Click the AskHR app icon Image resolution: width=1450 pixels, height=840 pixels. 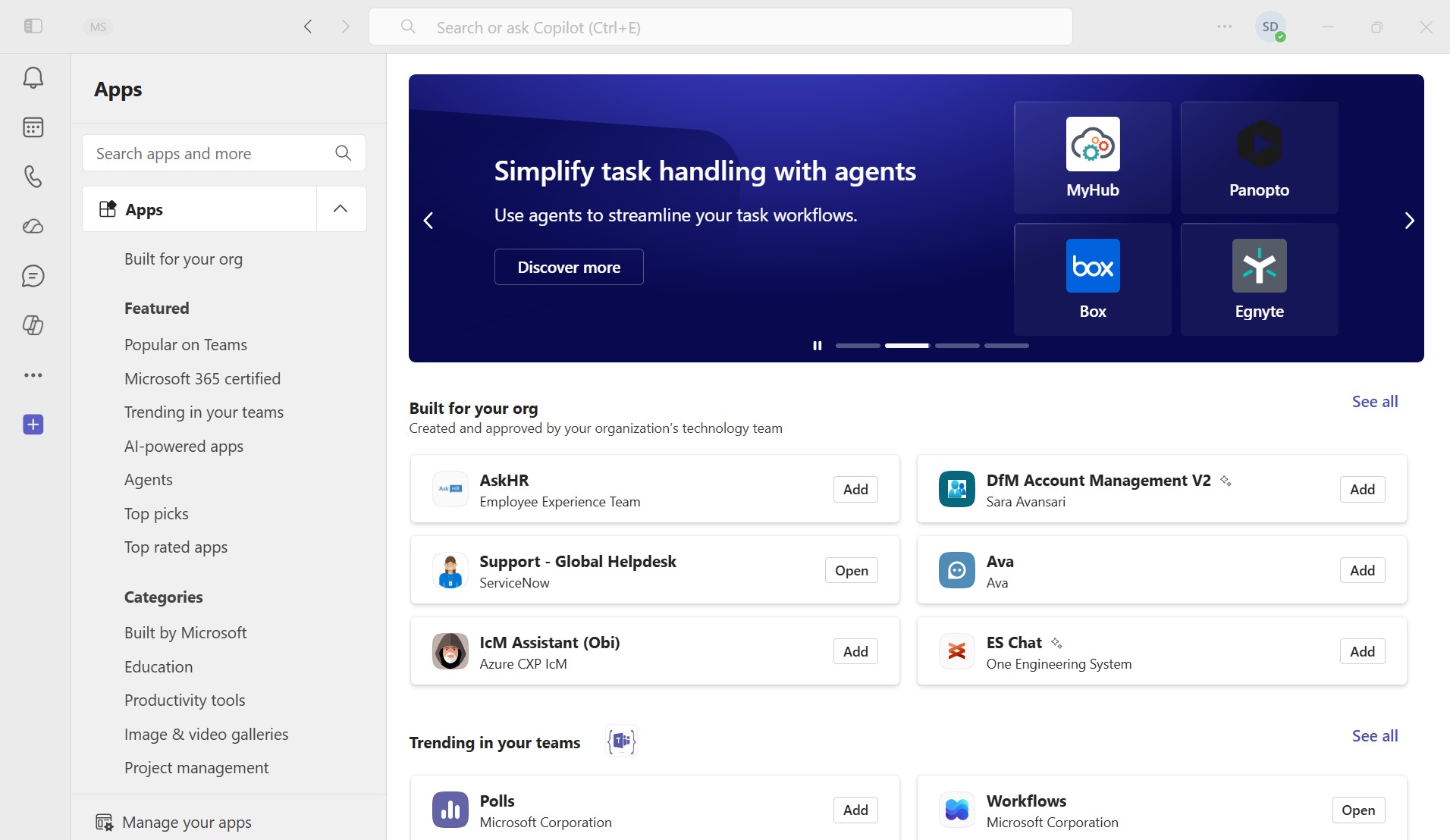(x=450, y=489)
